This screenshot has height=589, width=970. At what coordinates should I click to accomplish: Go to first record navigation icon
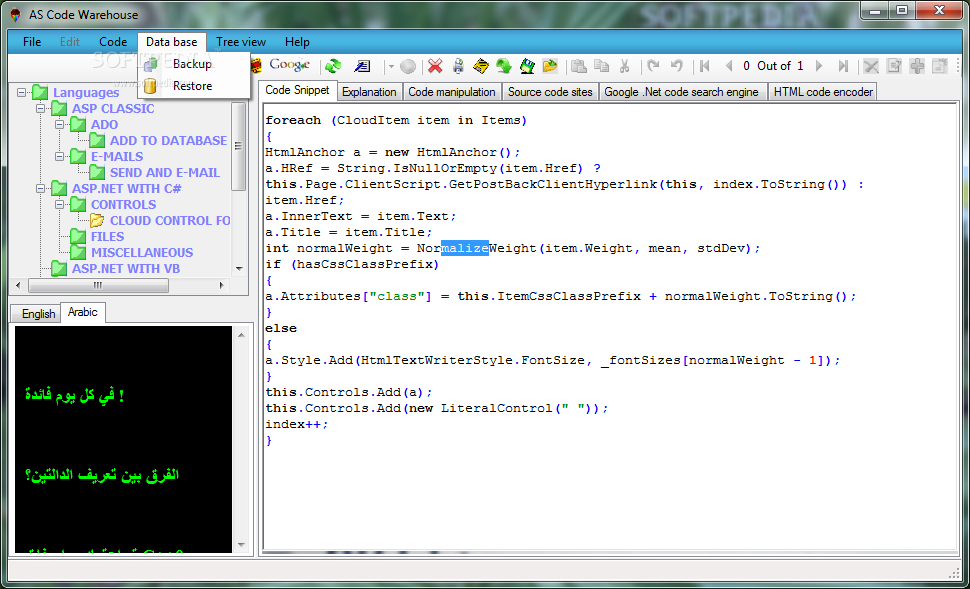click(704, 66)
